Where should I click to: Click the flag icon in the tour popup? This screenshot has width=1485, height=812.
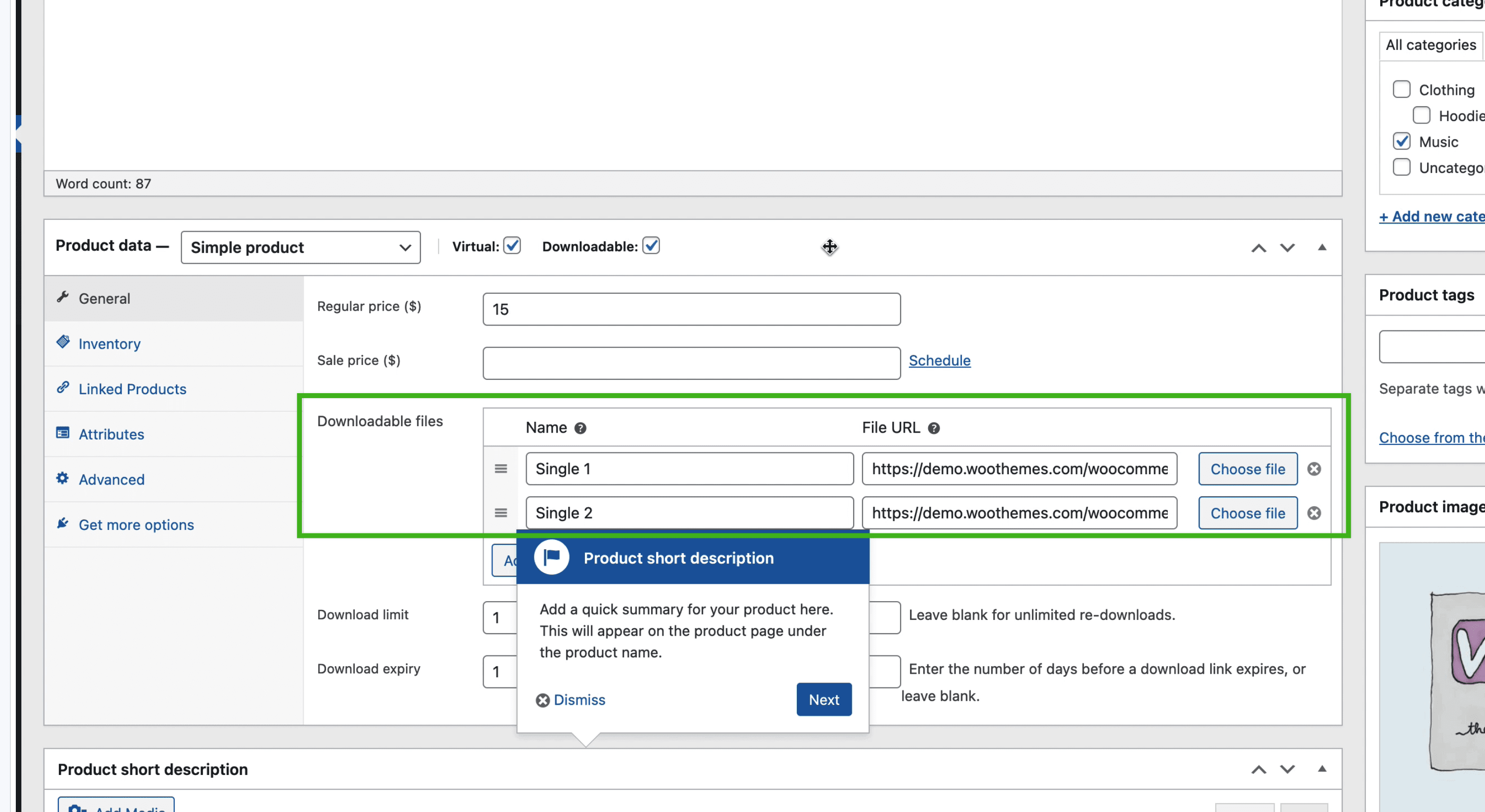tap(551, 557)
